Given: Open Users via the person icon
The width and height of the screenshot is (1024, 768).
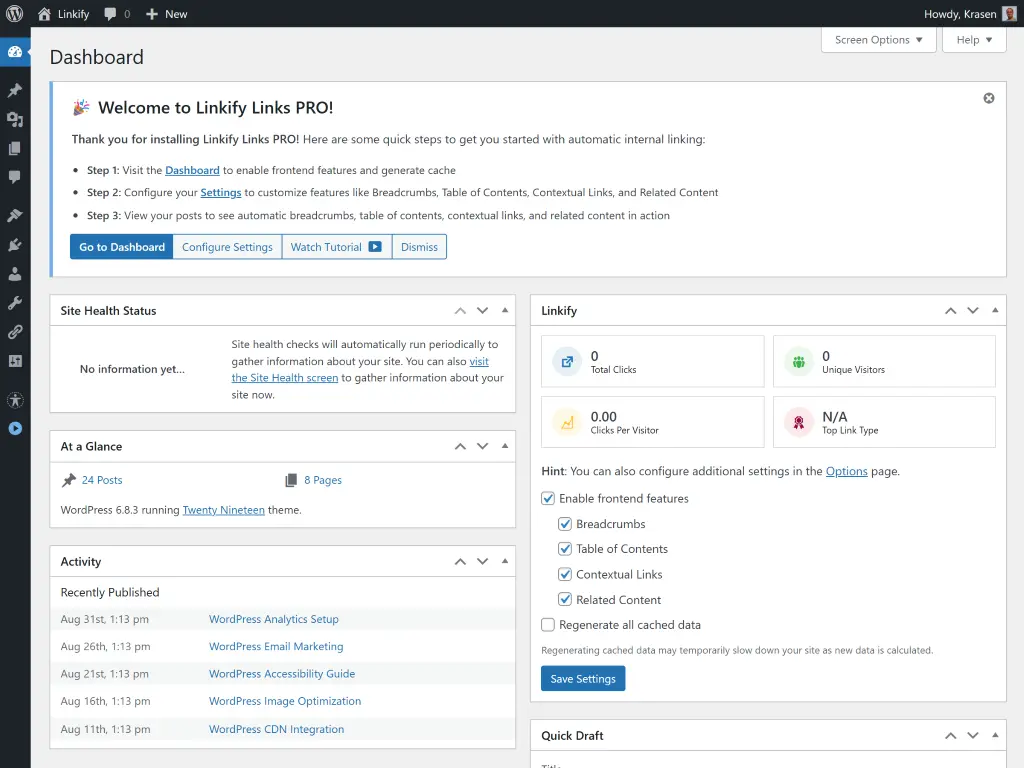Looking at the screenshot, I should (x=14, y=274).
